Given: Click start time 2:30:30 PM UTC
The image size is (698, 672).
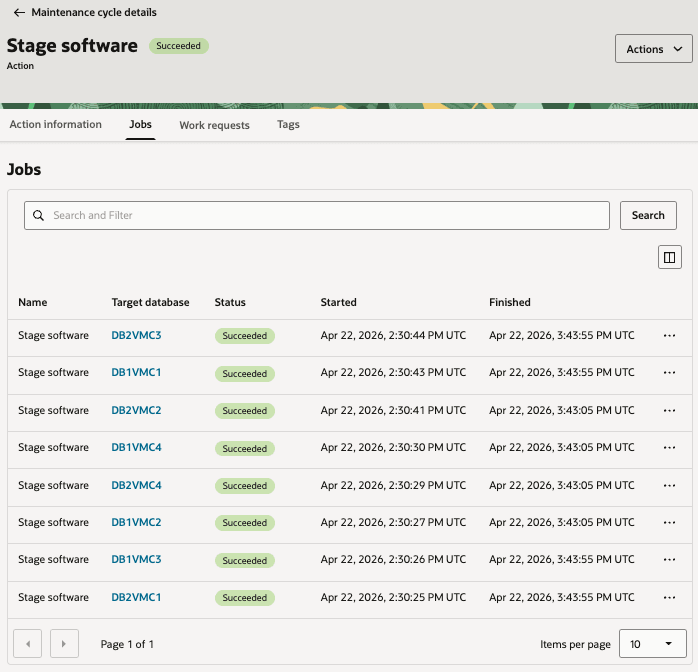Looking at the screenshot, I should [393, 447].
